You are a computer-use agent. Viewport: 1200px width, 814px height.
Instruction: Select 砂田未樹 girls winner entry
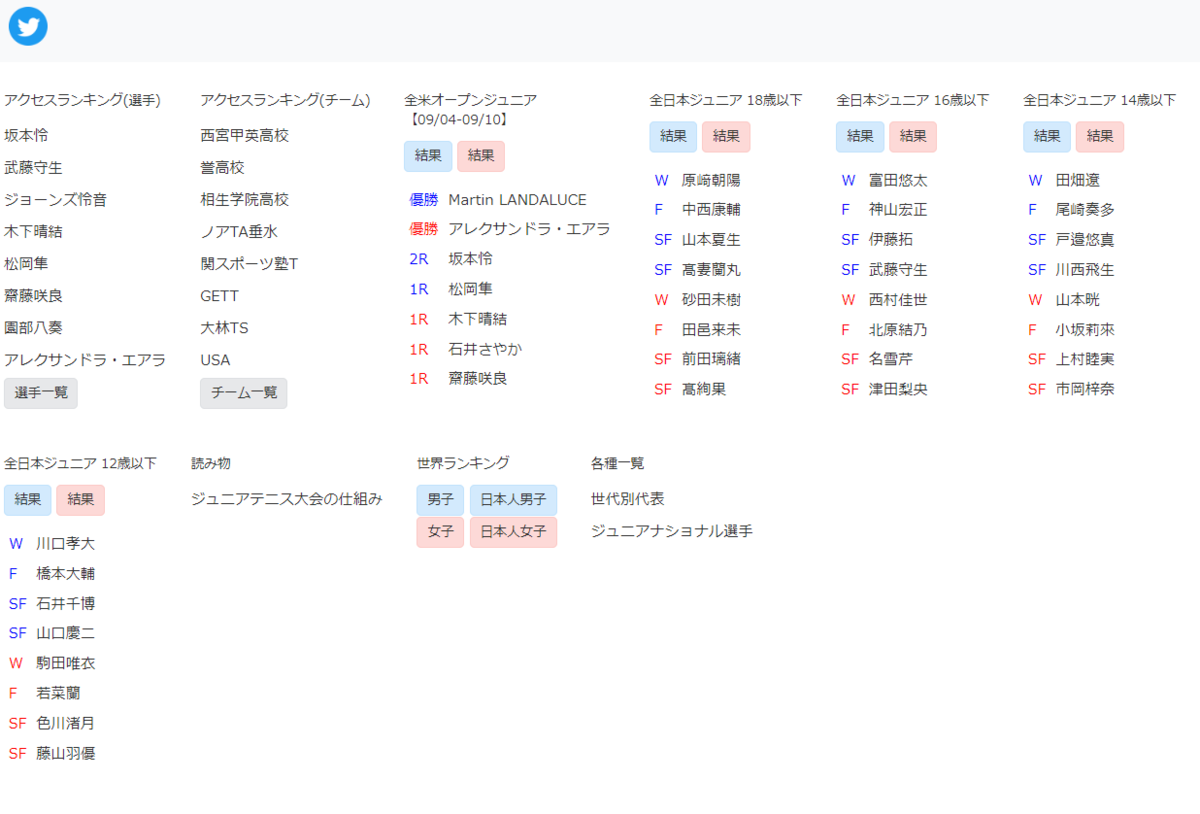(711, 300)
